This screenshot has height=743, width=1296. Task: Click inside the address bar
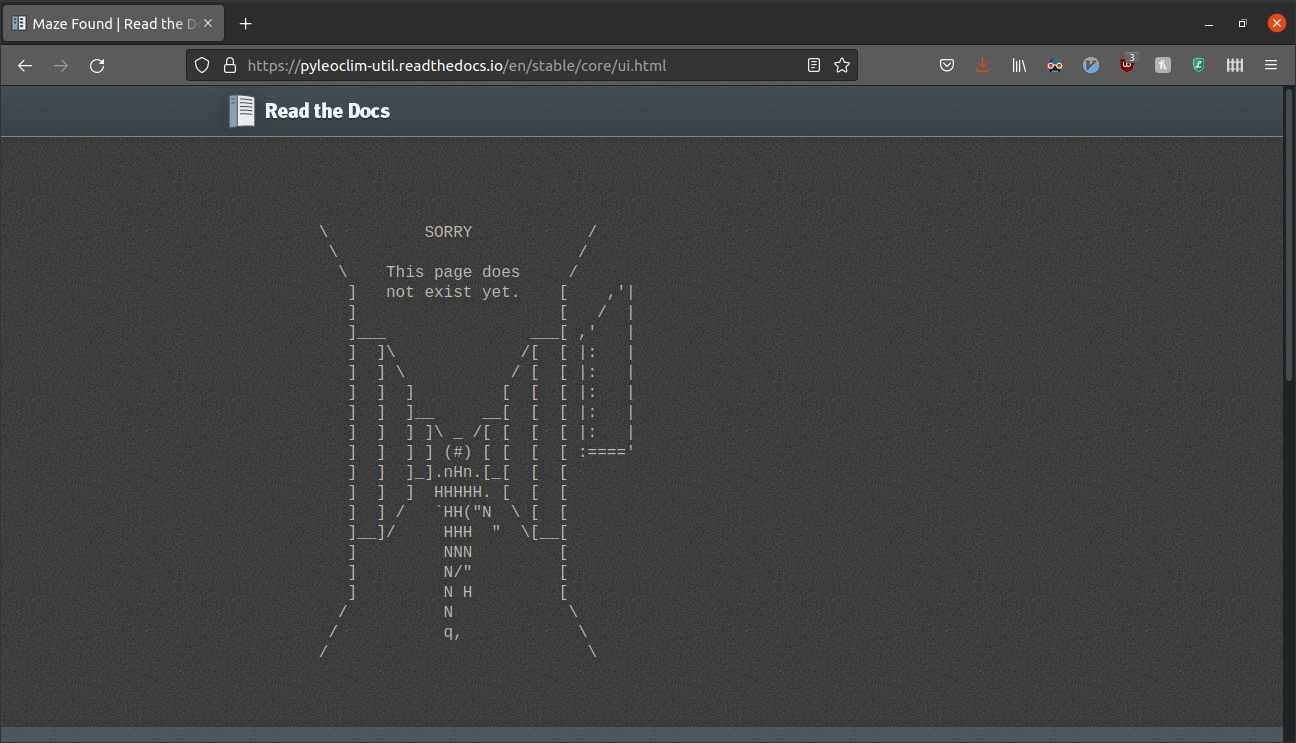(x=500, y=65)
